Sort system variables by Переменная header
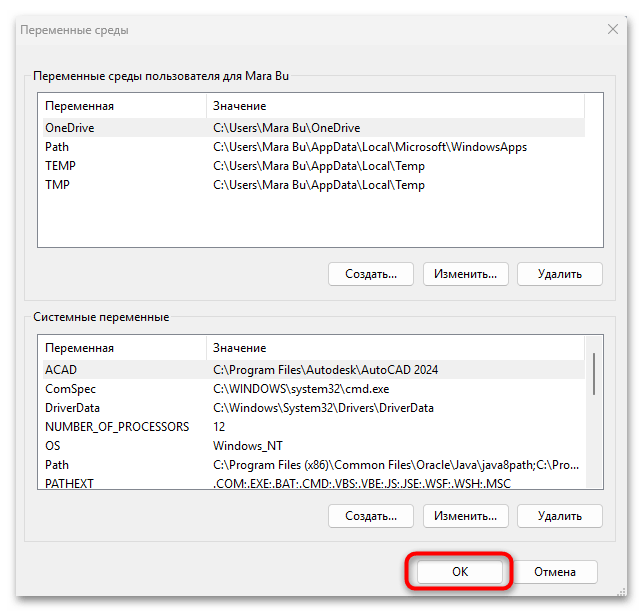The width and height of the screenshot is (643, 612). (125, 348)
